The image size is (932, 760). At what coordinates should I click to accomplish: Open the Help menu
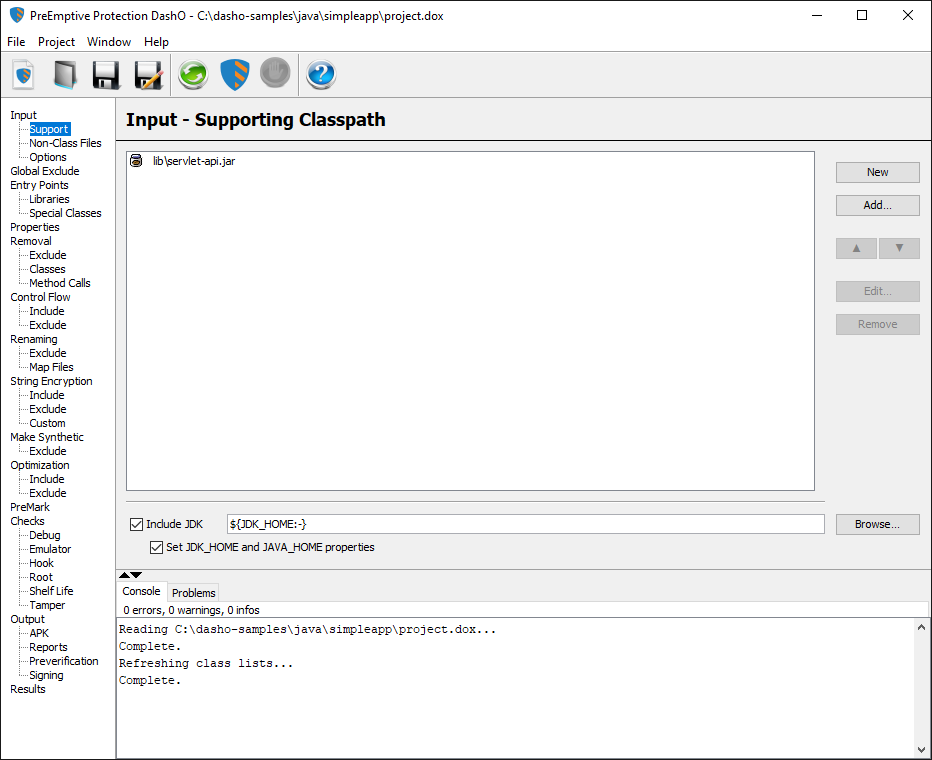156,42
